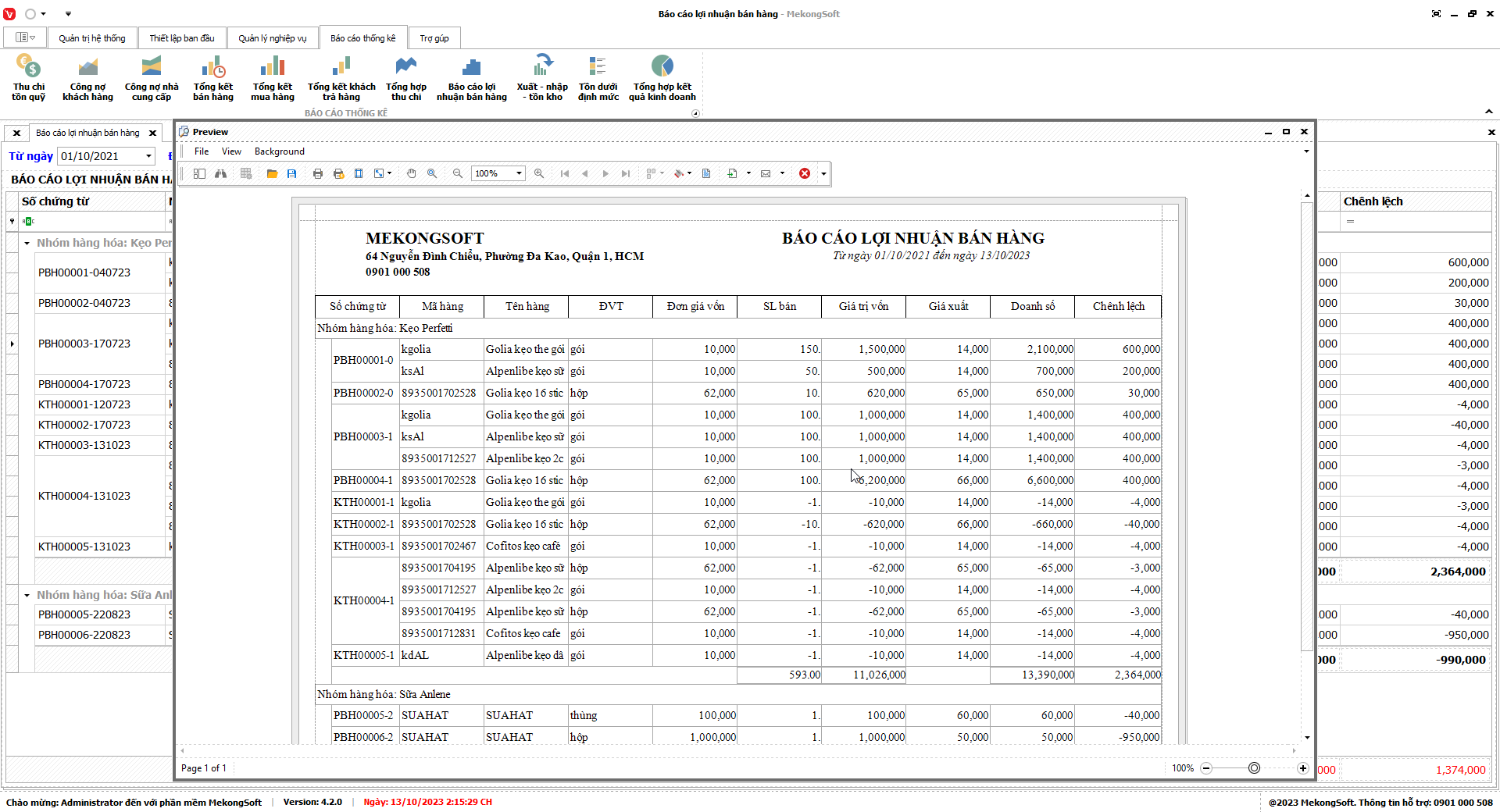Viewport: 1500px width, 812px height.
Task: Click the binoculars Search icon
Action: coord(221,173)
